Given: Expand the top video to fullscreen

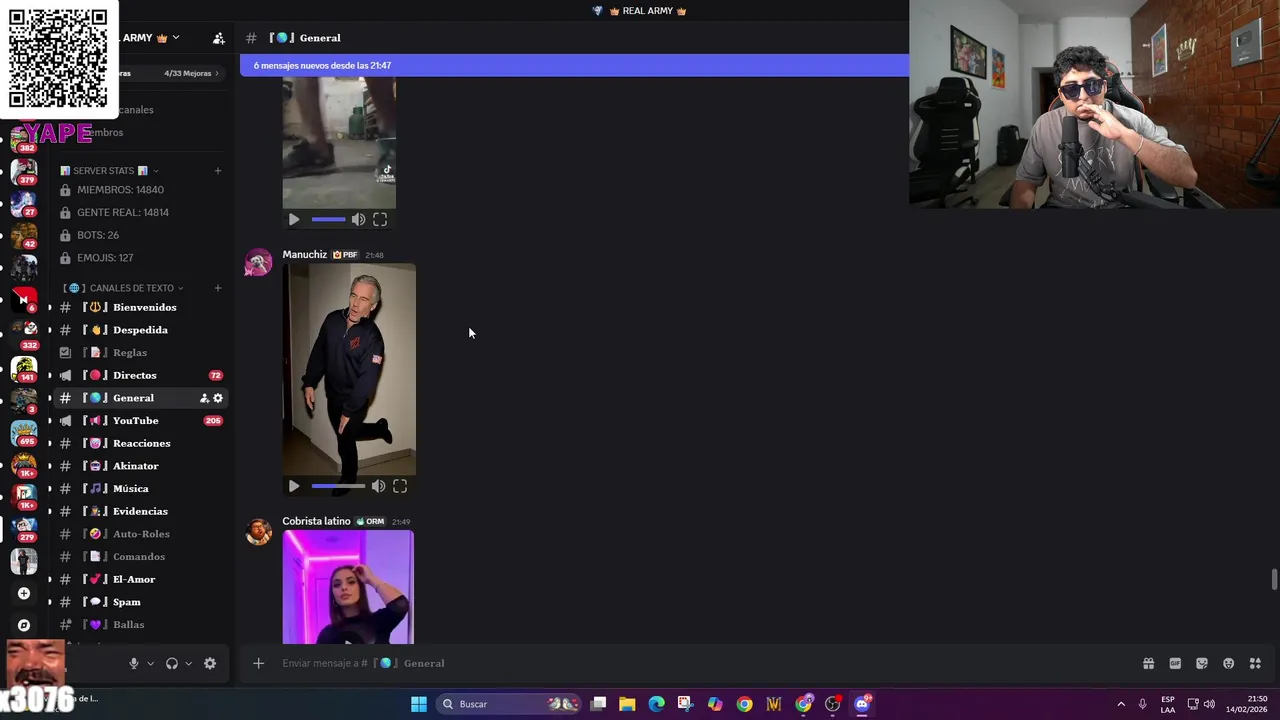Looking at the screenshot, I should click(380, 219).
